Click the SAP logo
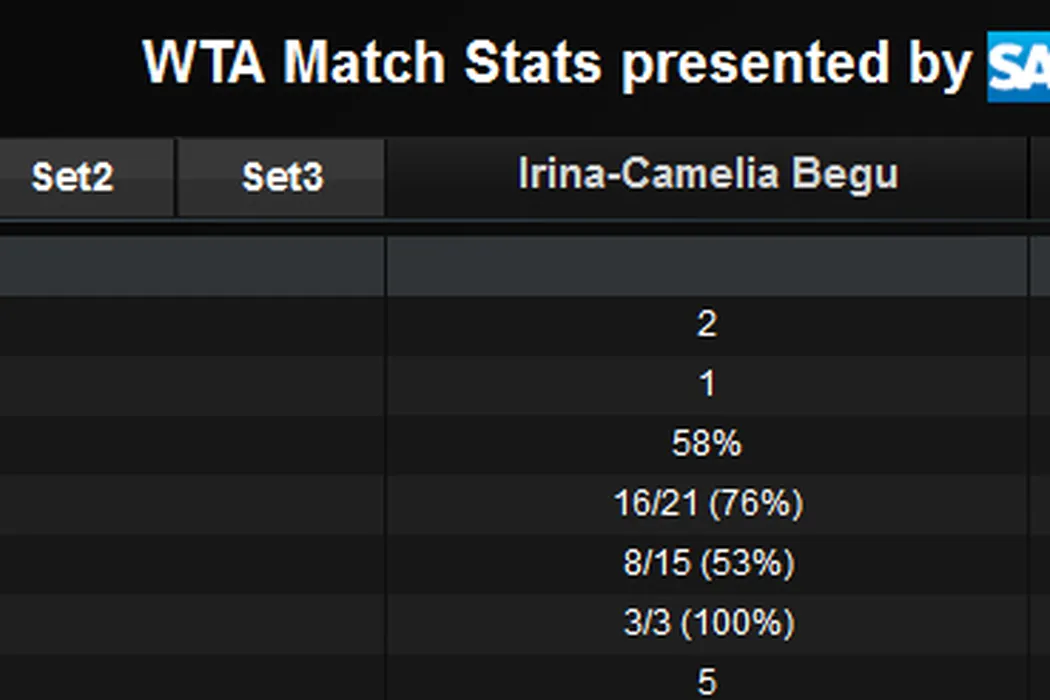Image resolution: width=1050 pixels, height=700 pixels. (1019, 67)
